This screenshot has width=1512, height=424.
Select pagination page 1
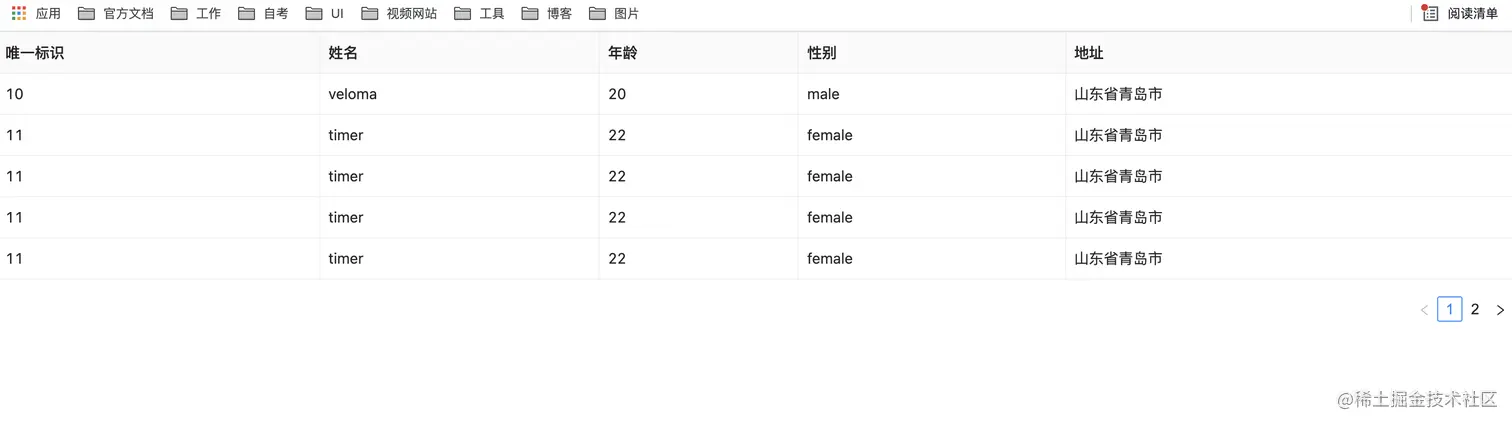click(1450, 310)
